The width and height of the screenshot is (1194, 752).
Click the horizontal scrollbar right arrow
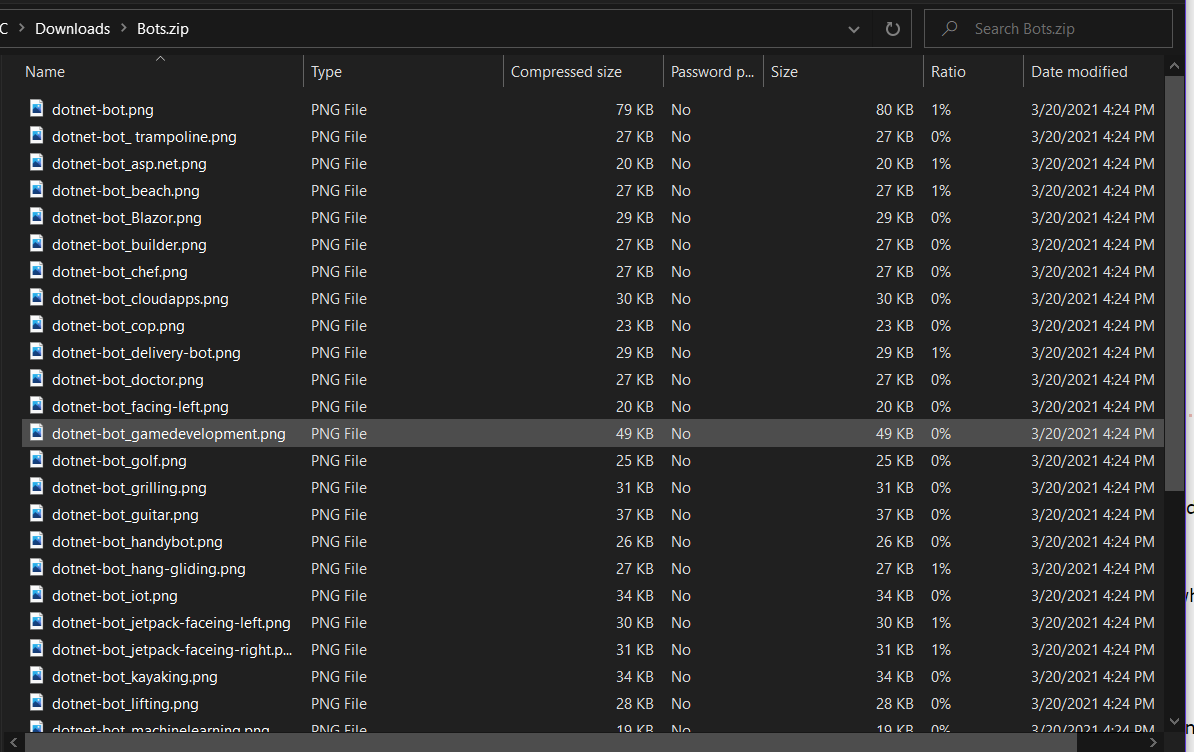pyautogui.click(x=1153, y=742)
